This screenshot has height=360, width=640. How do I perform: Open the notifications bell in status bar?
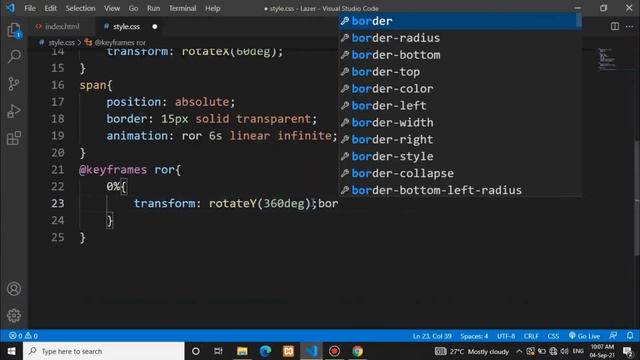(x=630, y=336)
